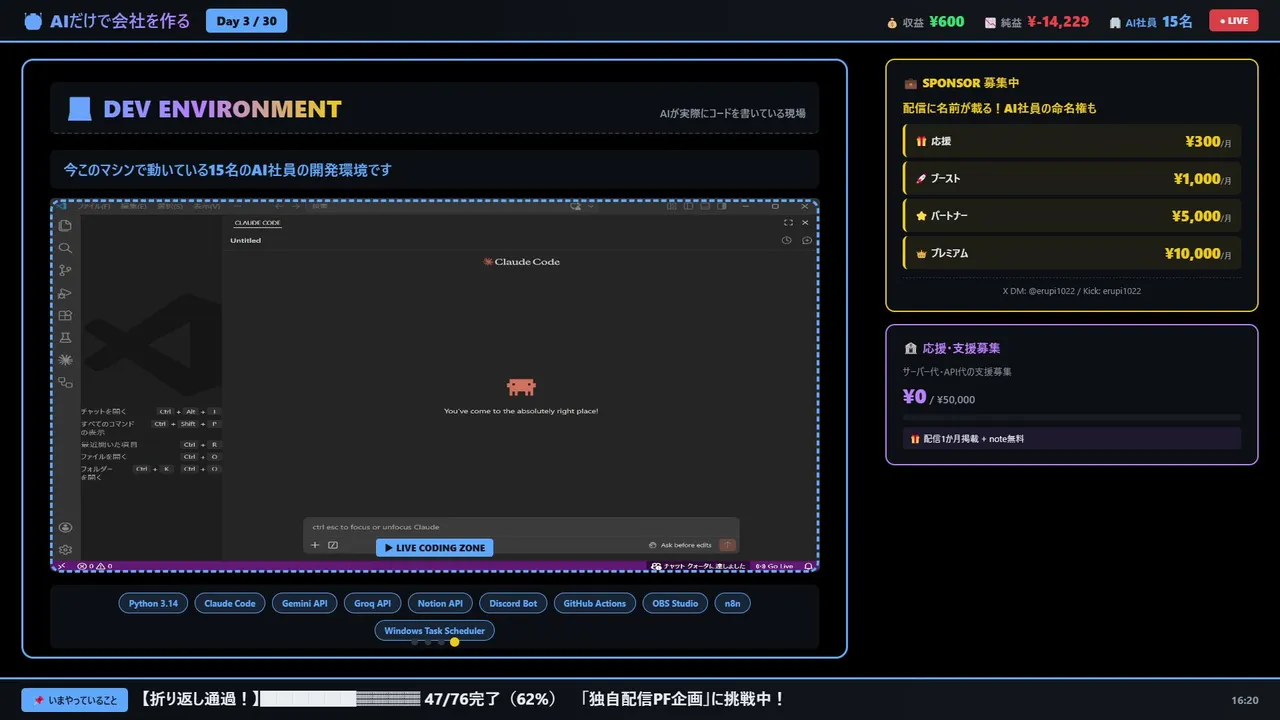This screenshot has height=720, width=1280.
Task: Open the Remote Explorer icon in activity bar
Action: coord(65,383)
